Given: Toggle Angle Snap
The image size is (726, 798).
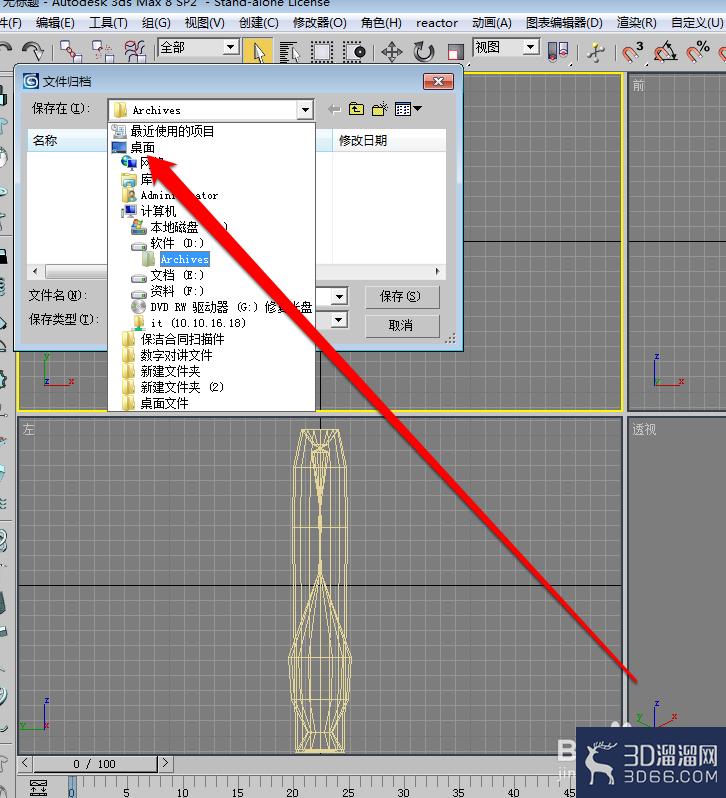Looking at the screenshot, I should pyautogui.click(x=665, y=52).
